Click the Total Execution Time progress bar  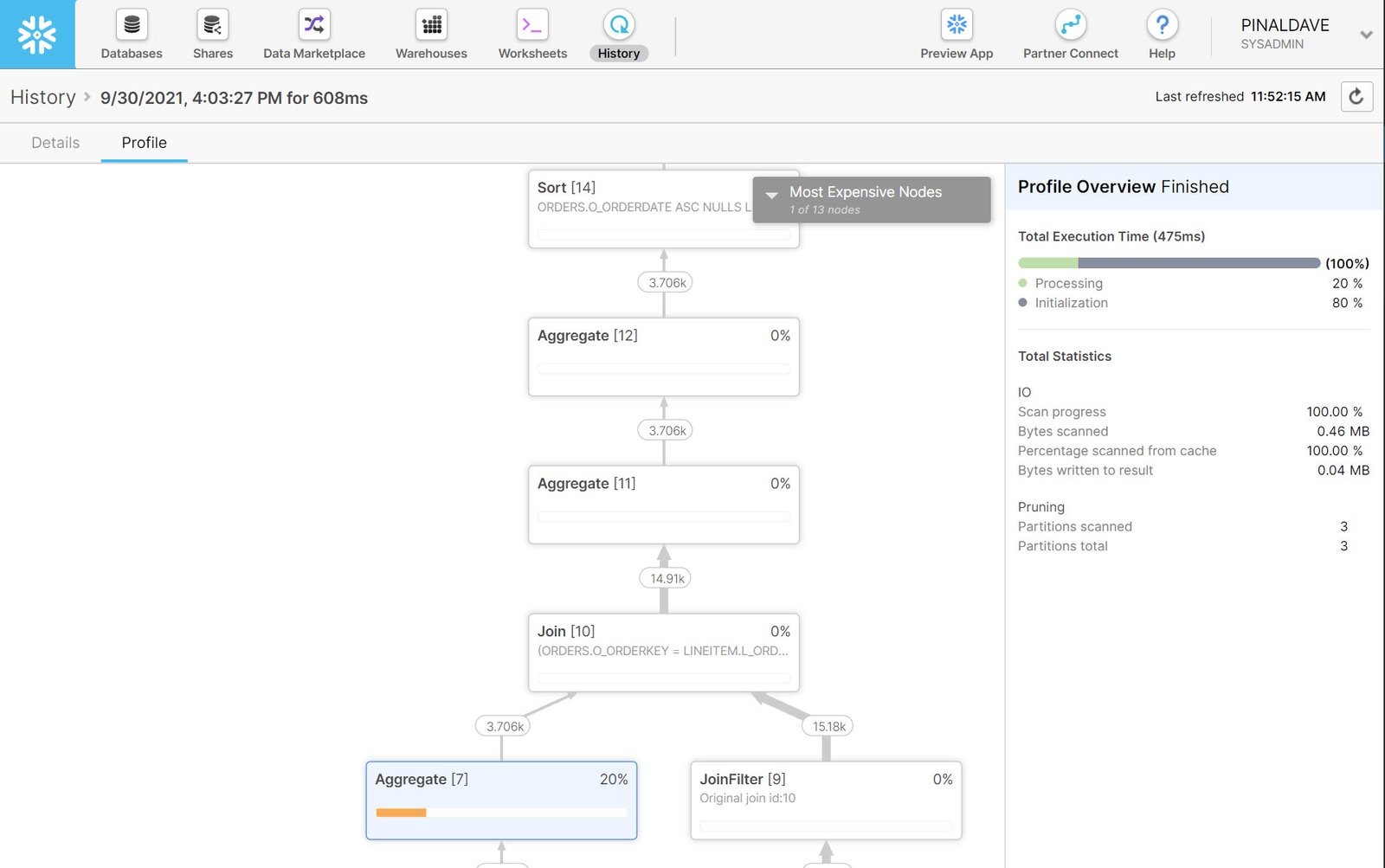1169,263
